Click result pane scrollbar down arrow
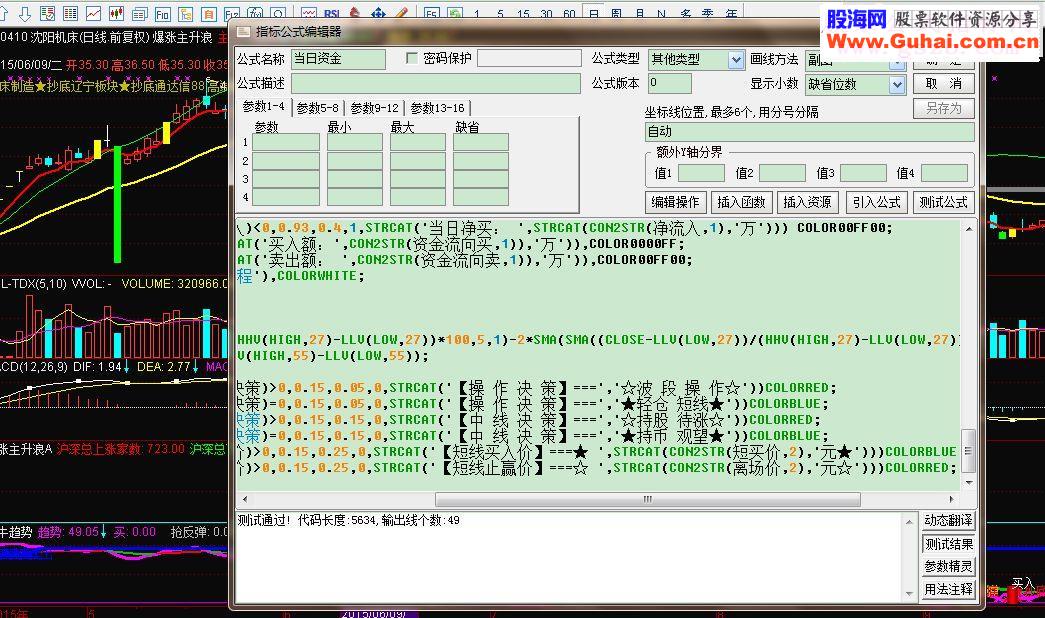Viewport: 1045px width, 618px height. coord(910,593)
